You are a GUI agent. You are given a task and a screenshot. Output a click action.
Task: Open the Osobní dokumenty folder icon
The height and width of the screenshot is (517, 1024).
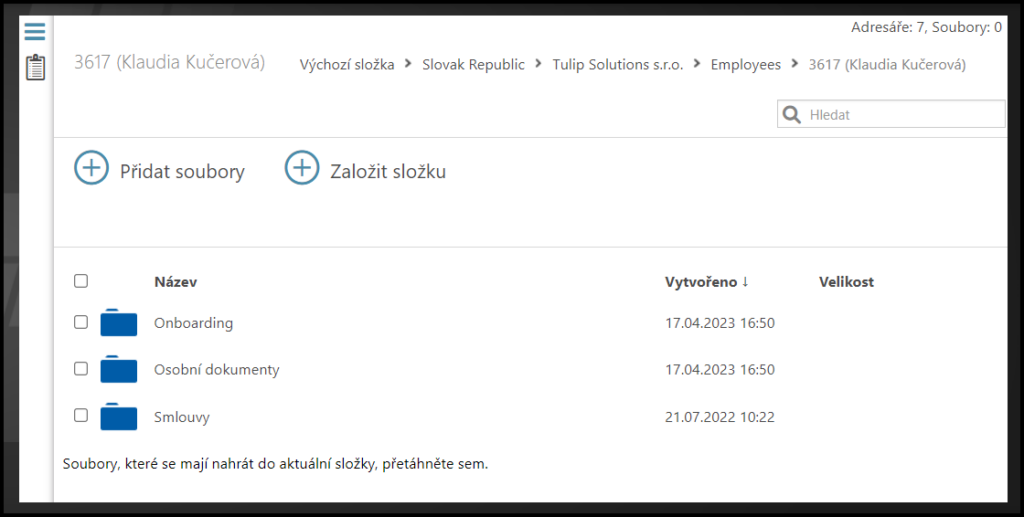pos(119,370)
